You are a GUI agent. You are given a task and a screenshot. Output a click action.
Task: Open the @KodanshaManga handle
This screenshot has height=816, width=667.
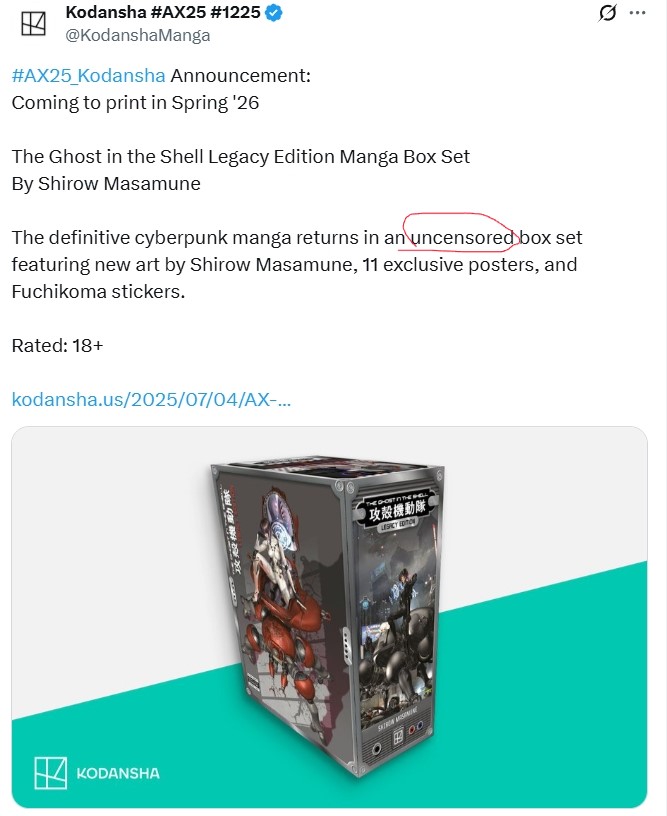[x=138, y=35]
